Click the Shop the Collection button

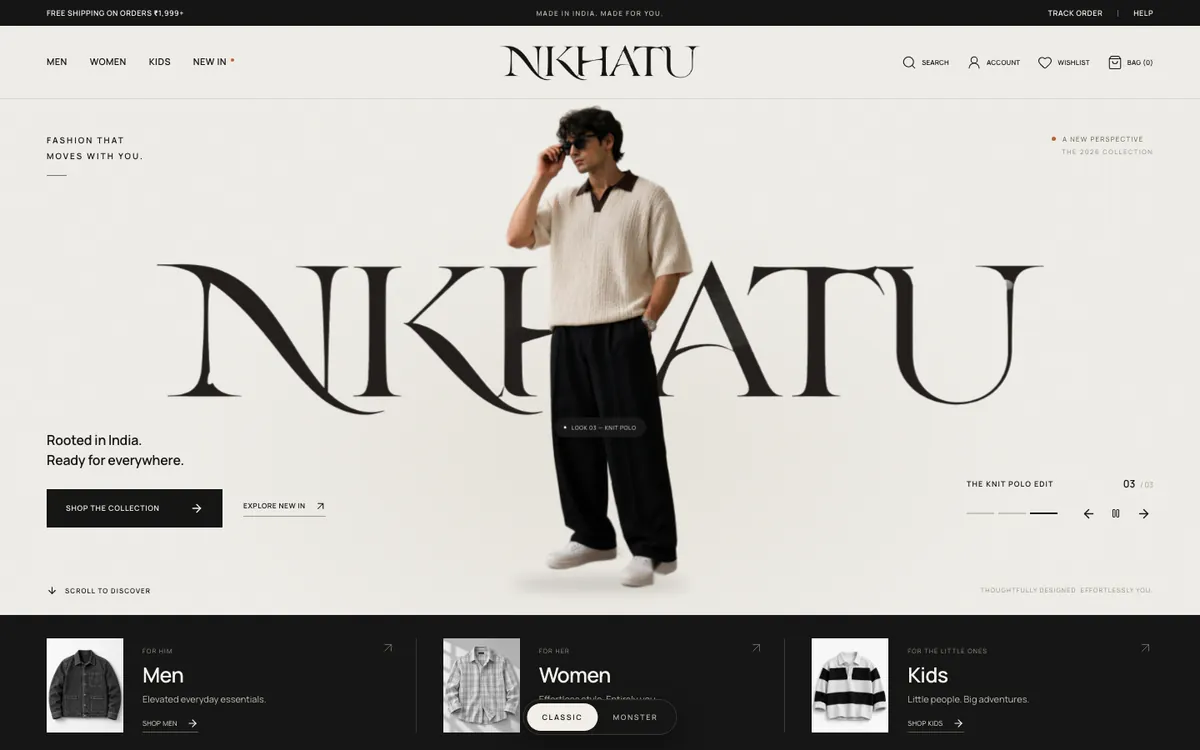tap(134, 508)
